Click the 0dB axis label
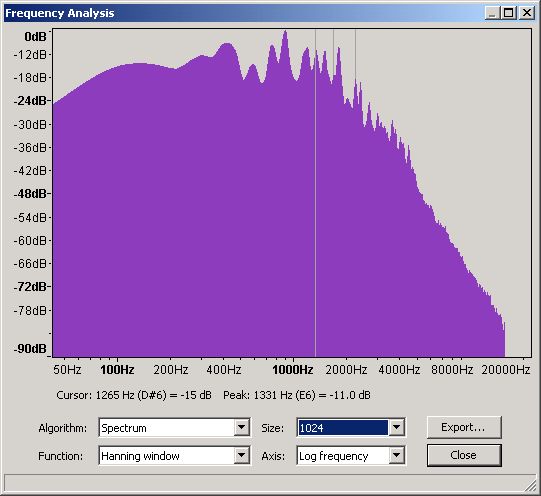The width and height of the screenshot is (541, 496). pos(35,36)
